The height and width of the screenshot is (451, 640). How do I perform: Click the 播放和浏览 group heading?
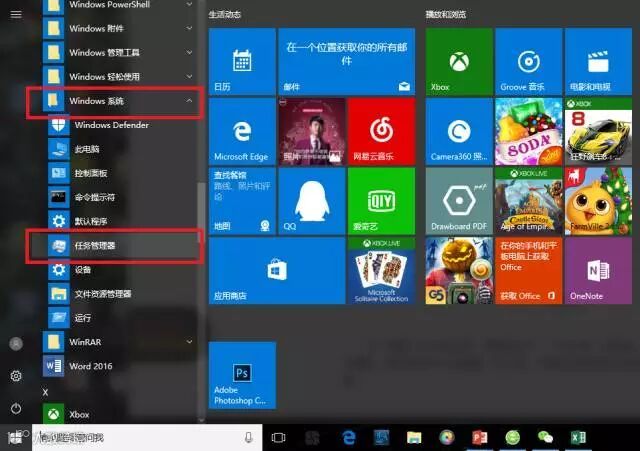coord(446,15)
